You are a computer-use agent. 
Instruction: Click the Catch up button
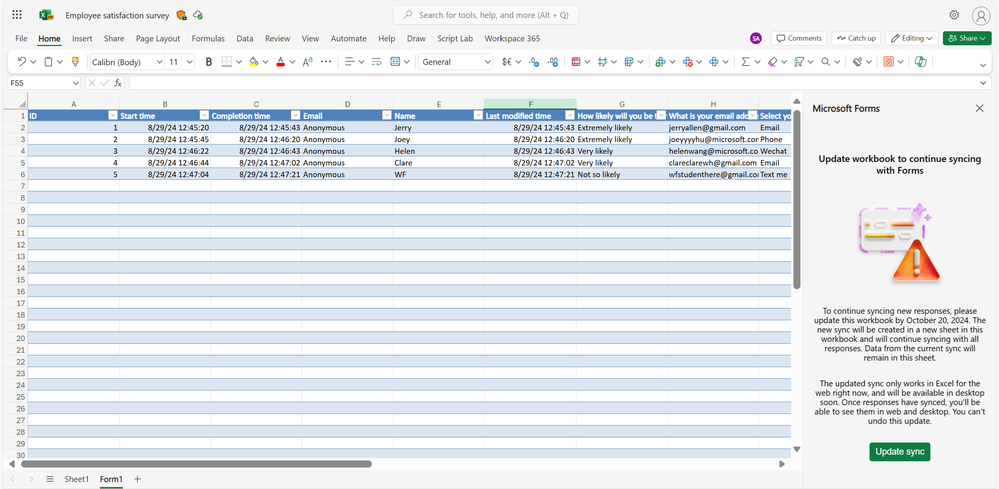(857, 38)
